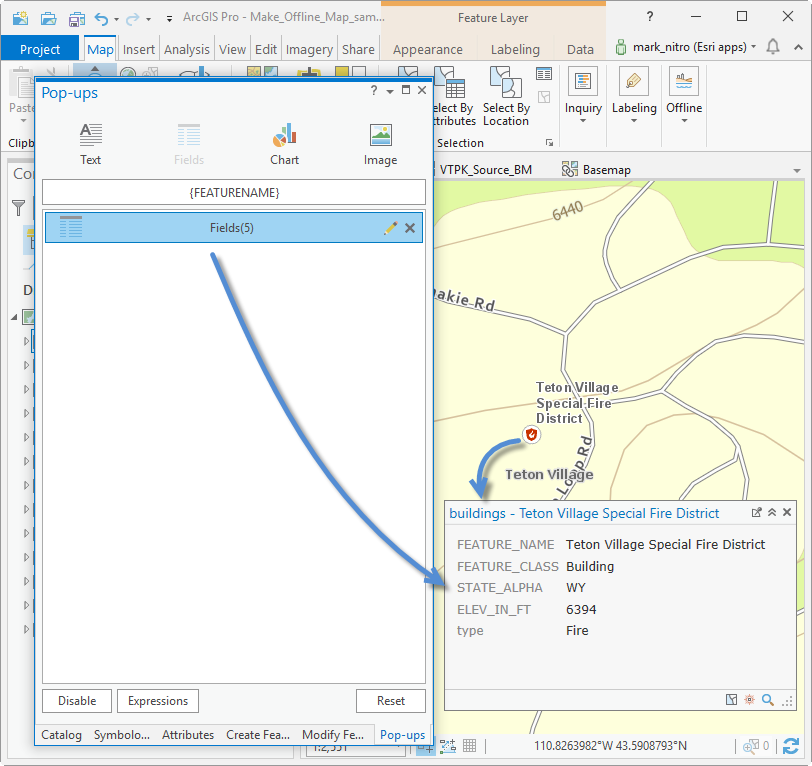Click the fire station map marker

[x=531, y=435]
